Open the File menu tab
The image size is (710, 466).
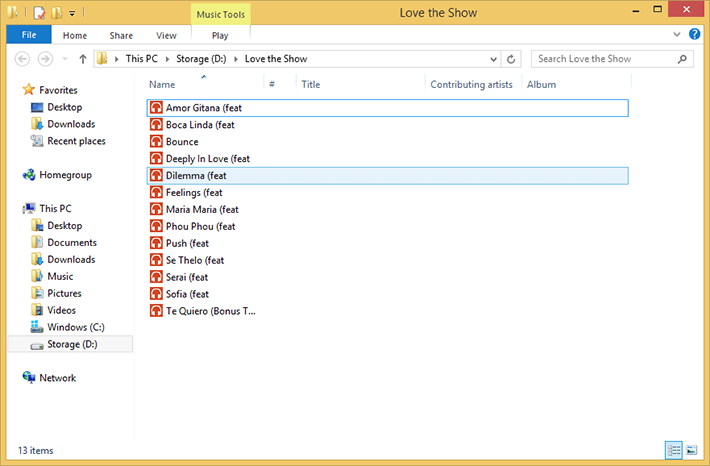click(29, 35)
